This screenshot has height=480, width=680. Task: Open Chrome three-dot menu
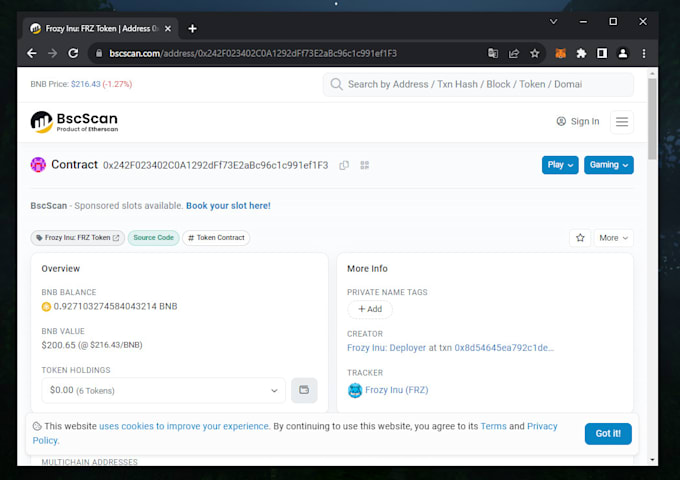coord(644,53)
